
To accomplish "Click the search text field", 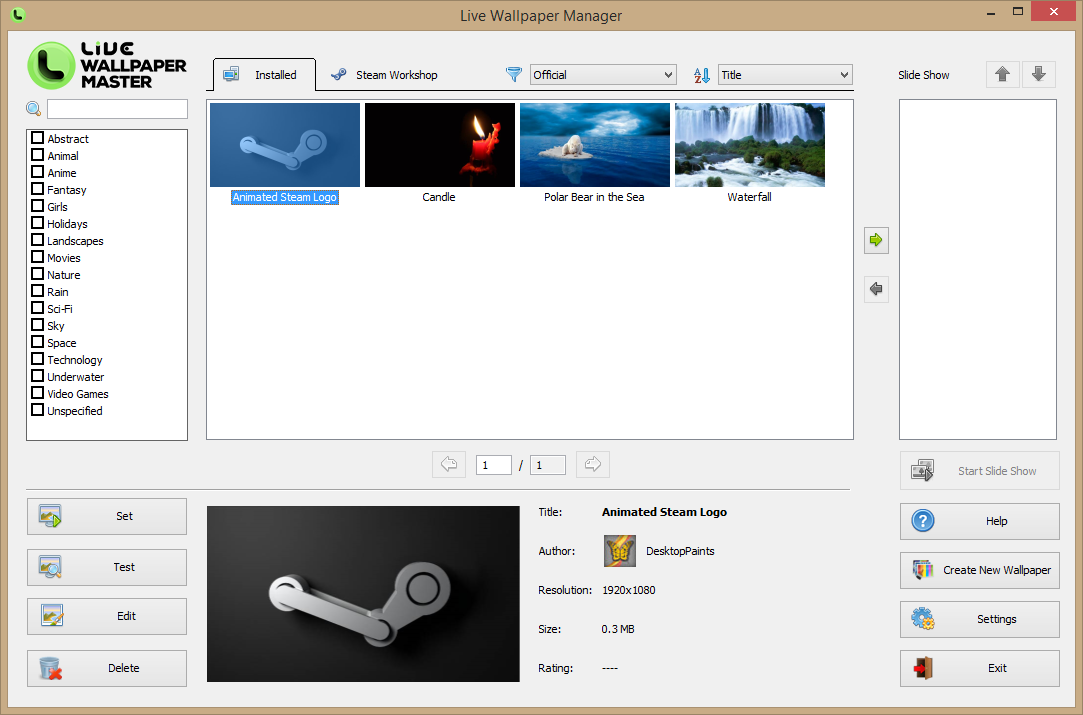I will (117, 108).
